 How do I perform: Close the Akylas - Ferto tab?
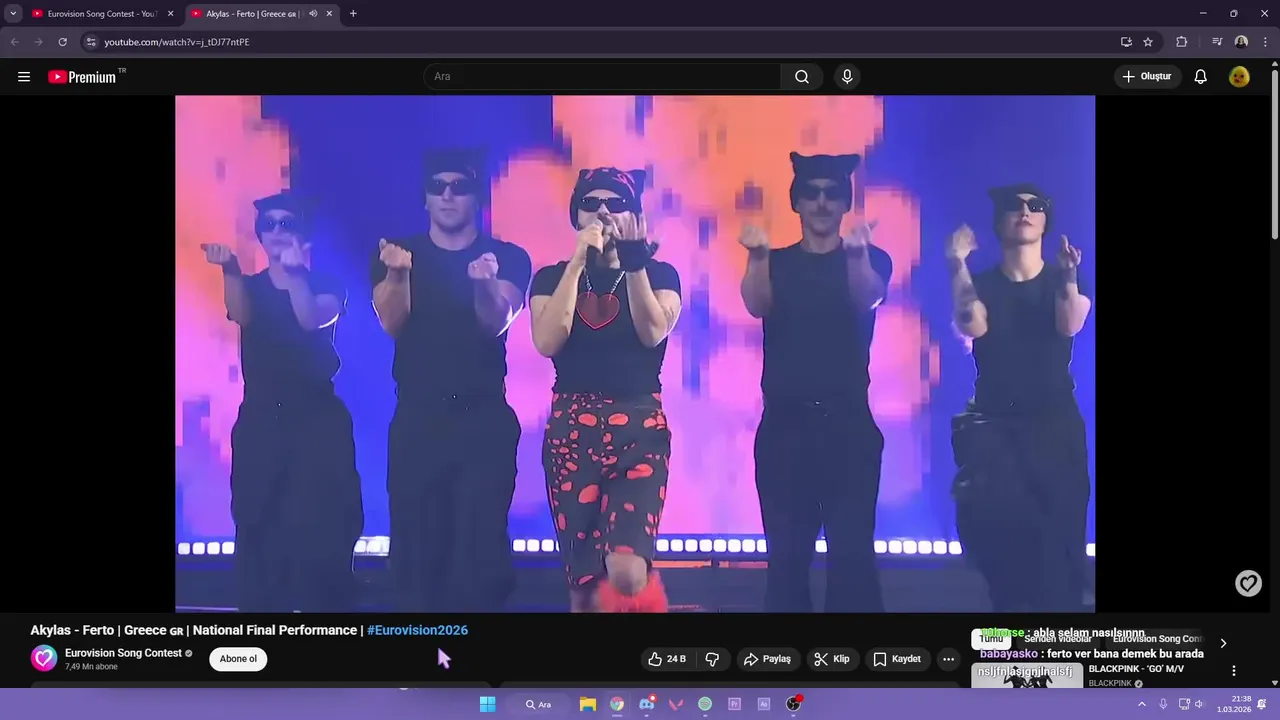tap(329, 14)
